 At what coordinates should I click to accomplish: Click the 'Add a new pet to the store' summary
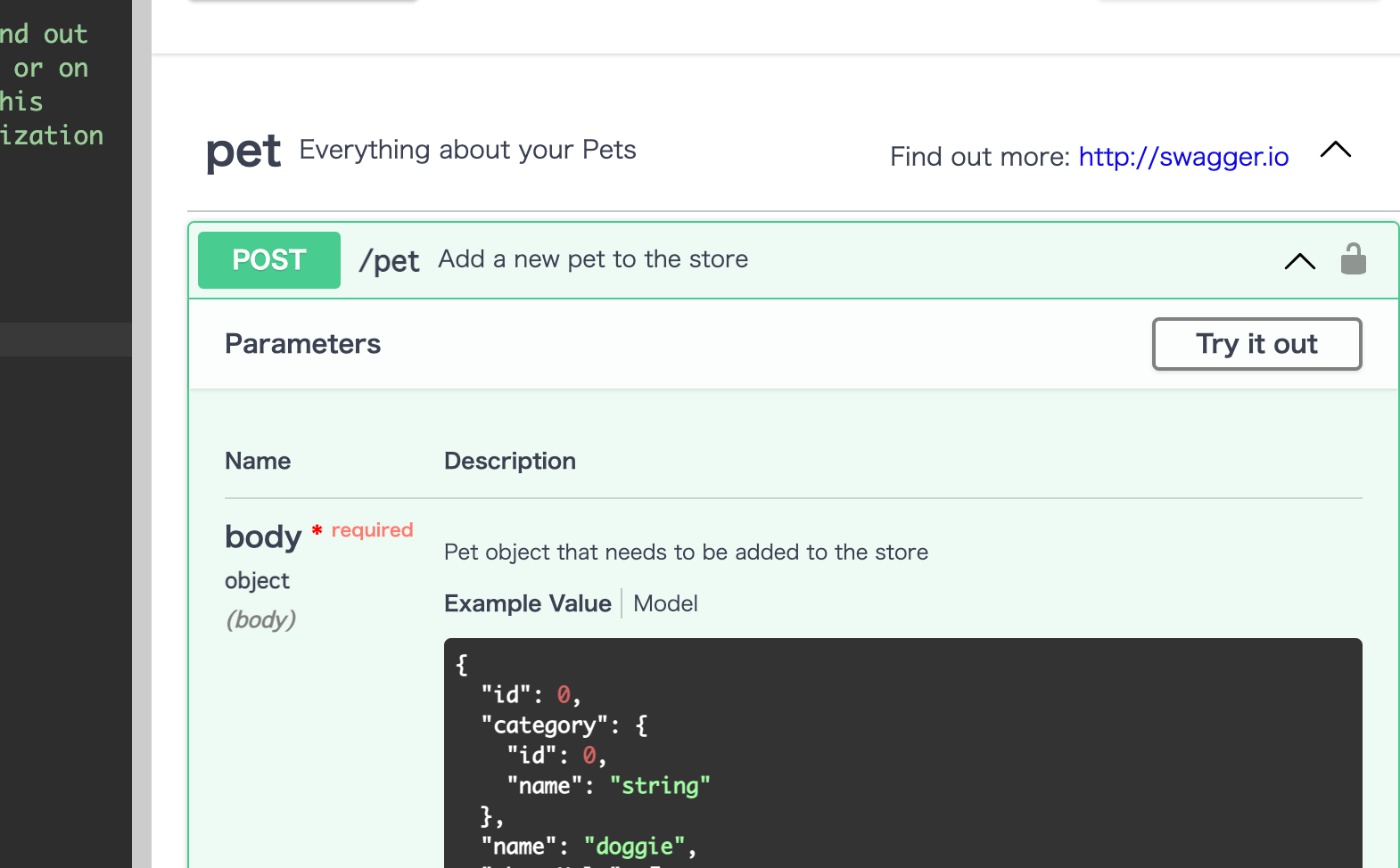(x=593, y=259)
